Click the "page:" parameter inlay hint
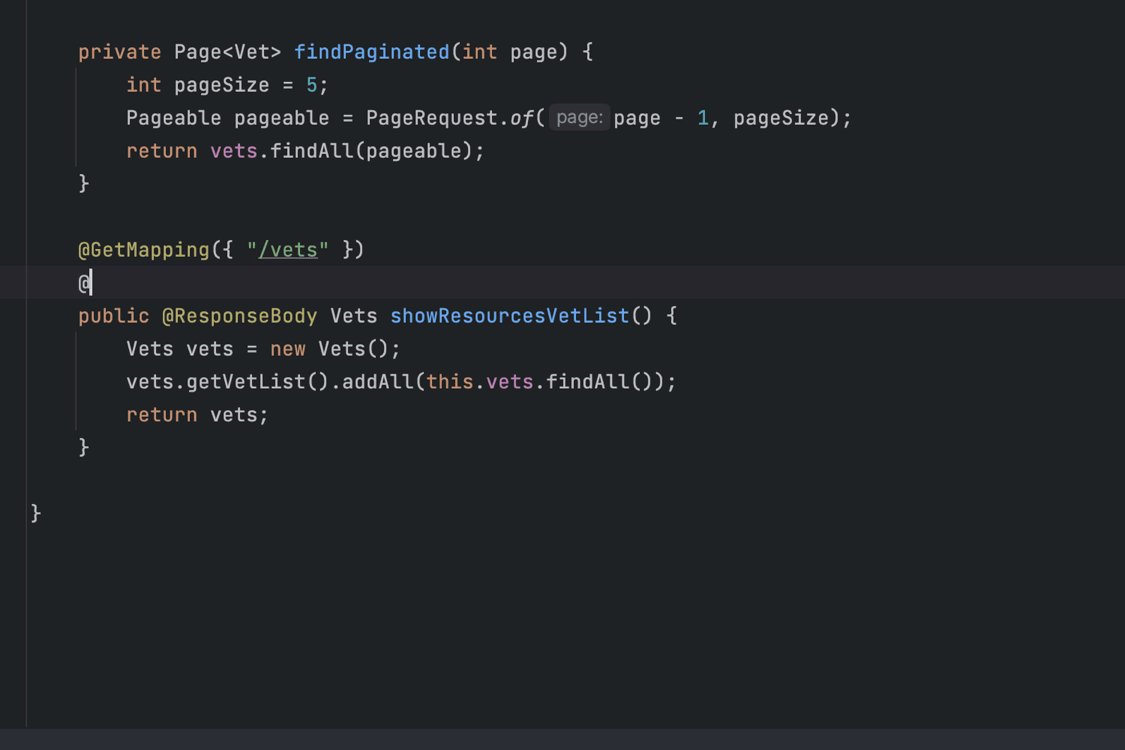The width and height of the screenshot is (1125, 750). pyautogui.click(x=580, y=118)
